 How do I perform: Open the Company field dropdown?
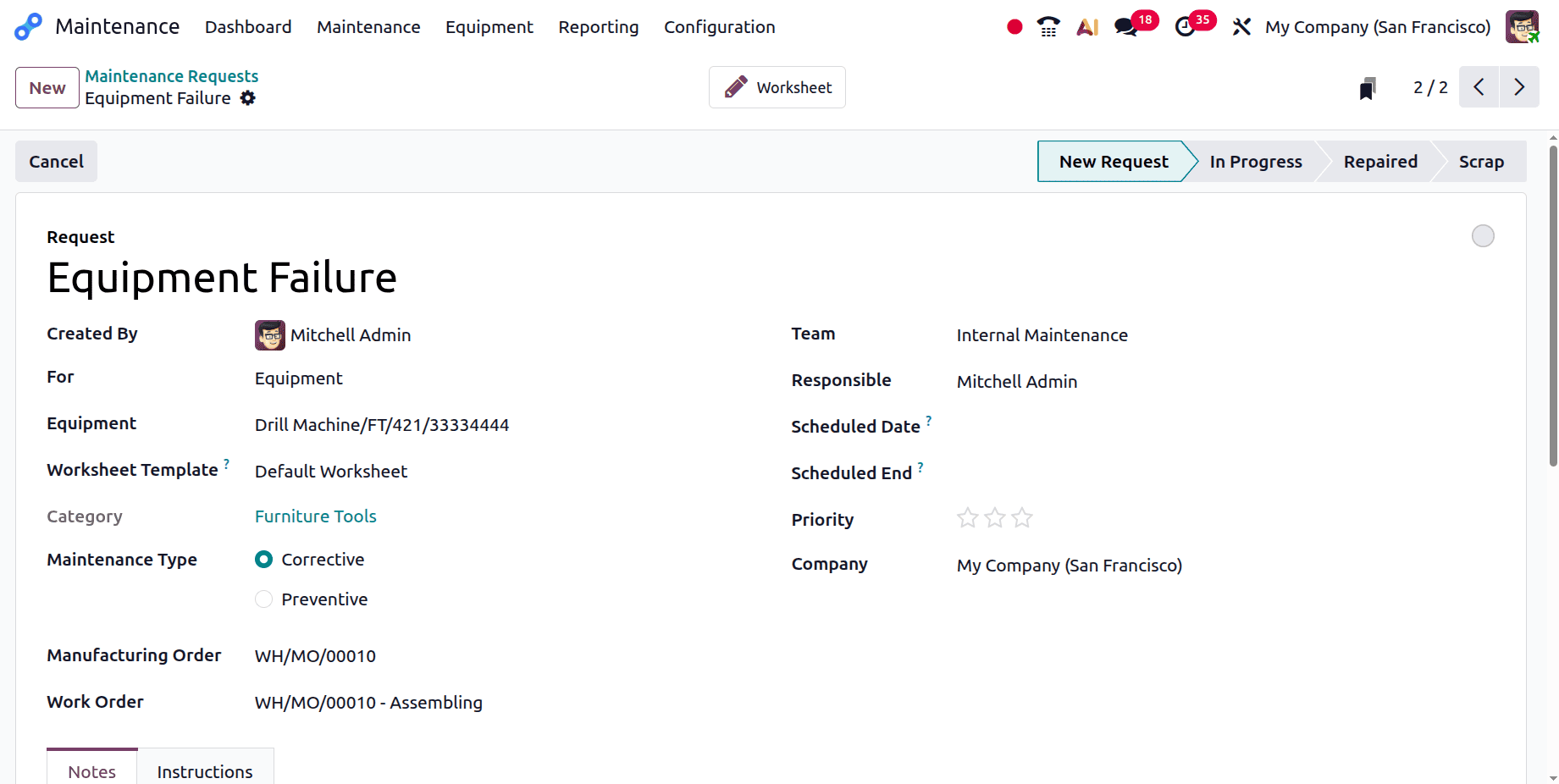click(x=1225, y=566)
